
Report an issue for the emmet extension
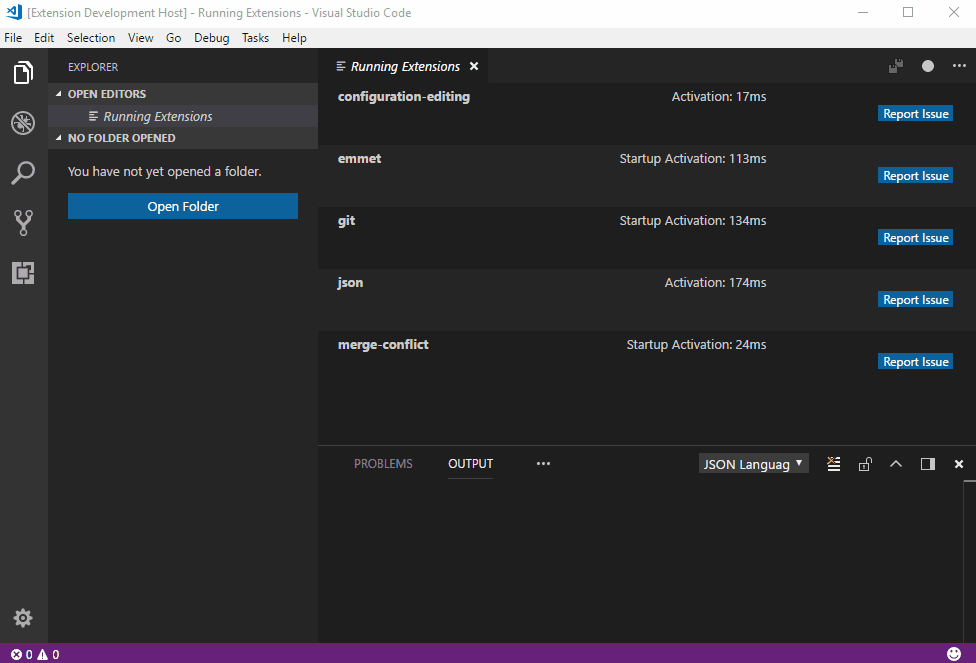(914, 175)
